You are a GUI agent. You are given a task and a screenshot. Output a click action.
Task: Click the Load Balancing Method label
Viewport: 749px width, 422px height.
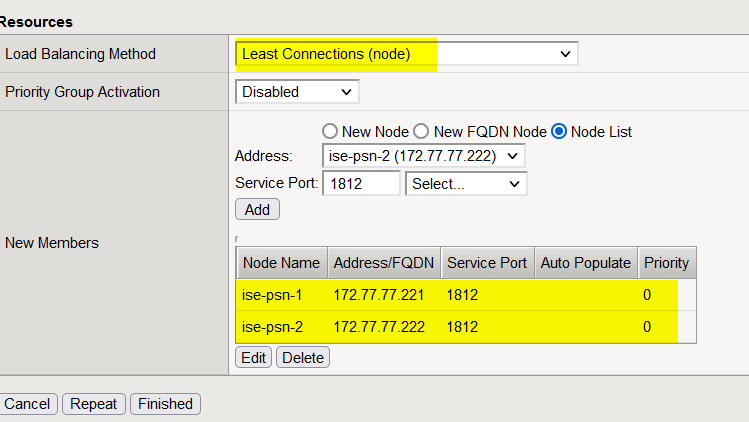click(x=80, y=54)
